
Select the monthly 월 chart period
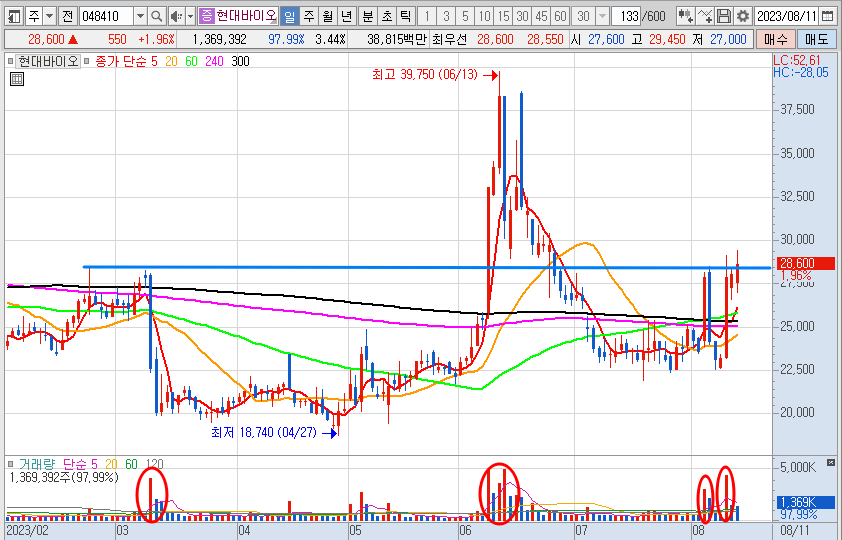pos(328,16)
